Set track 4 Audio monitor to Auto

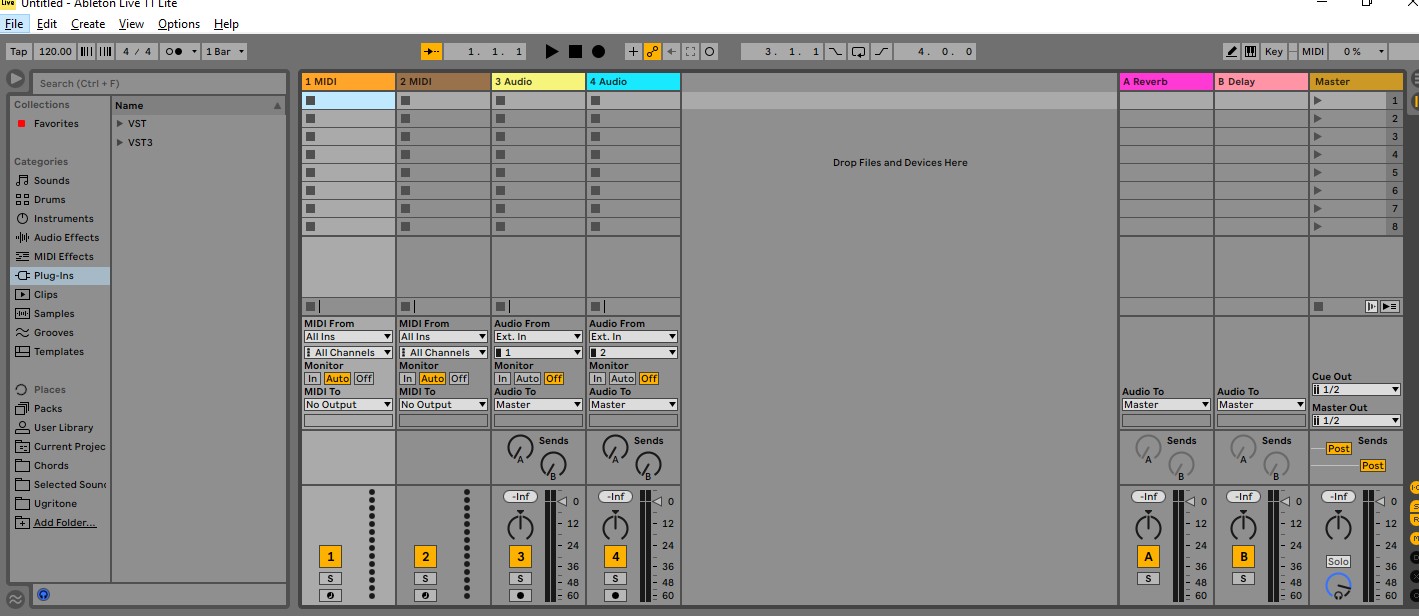622,379
